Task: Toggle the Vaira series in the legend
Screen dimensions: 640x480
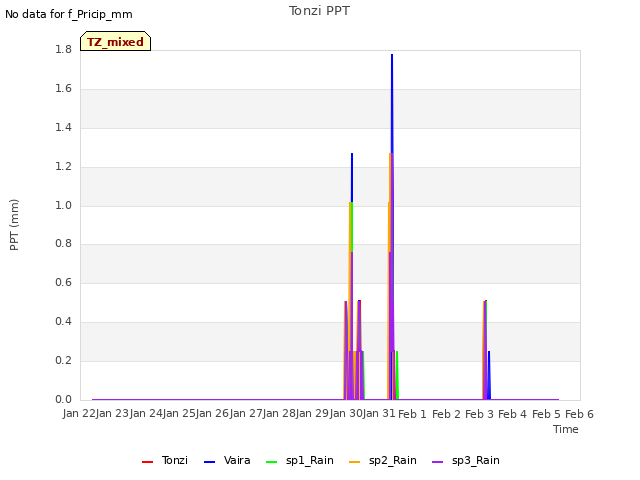Action: pyautogui.click(x=227, y=460)
